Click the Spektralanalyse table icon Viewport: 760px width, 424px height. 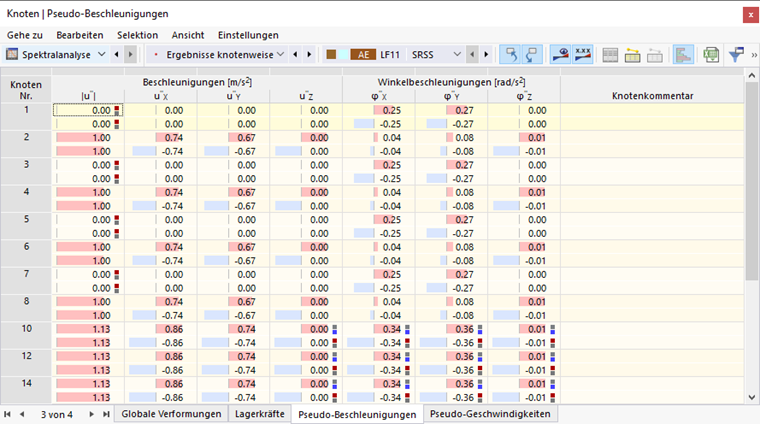tap(12, 54)
